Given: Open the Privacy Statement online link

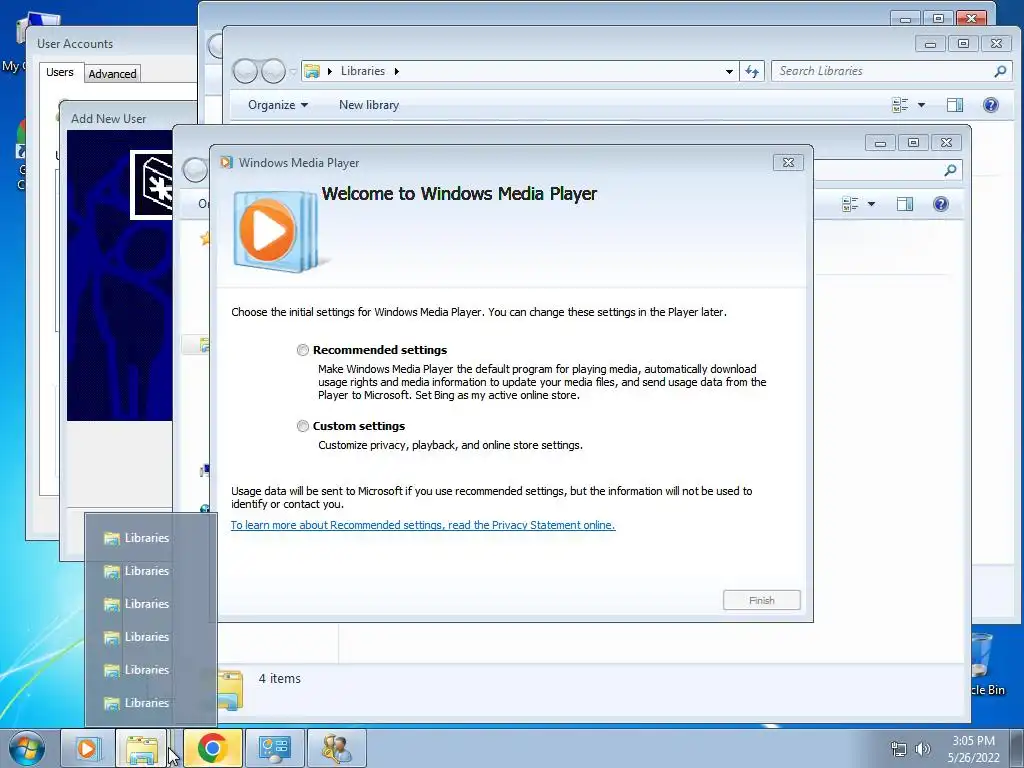Looking at the screenshot, I should (x=423, y=525).
